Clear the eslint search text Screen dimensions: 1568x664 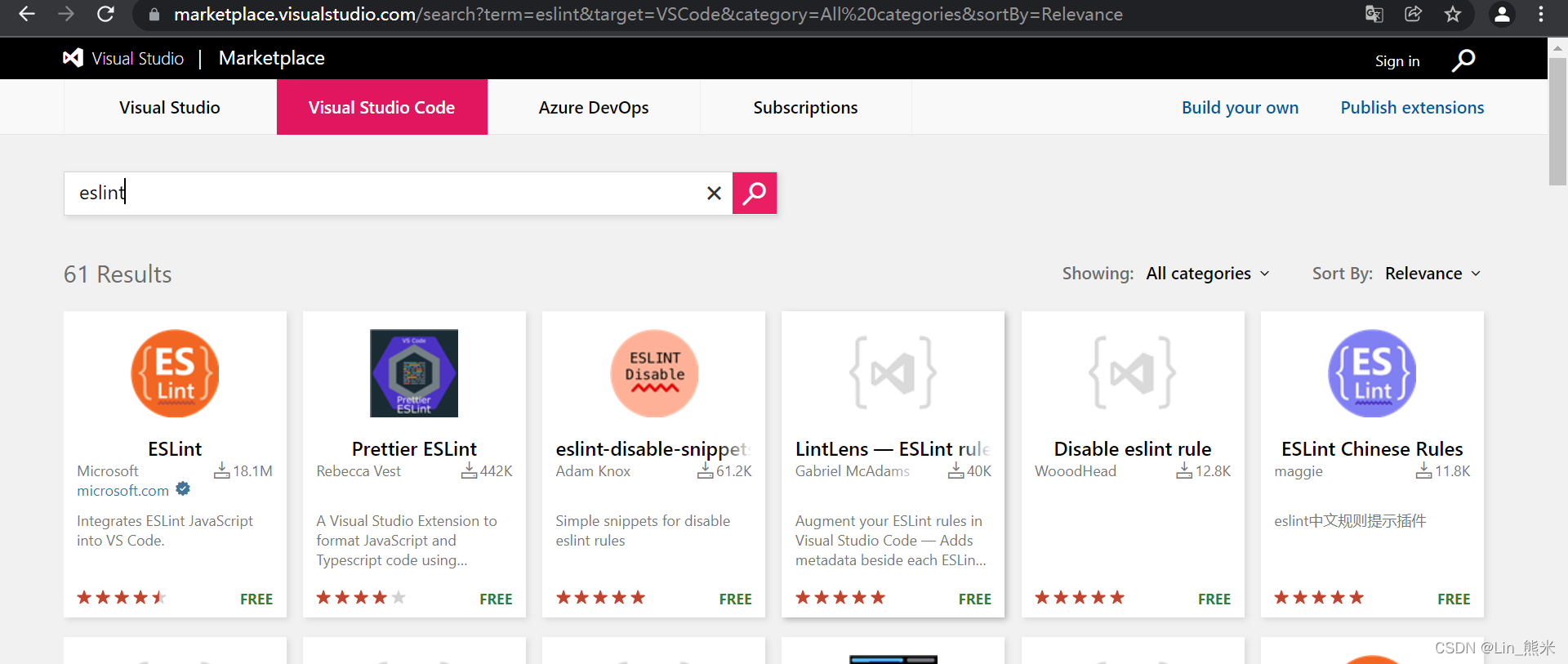(x=714, y=193)
